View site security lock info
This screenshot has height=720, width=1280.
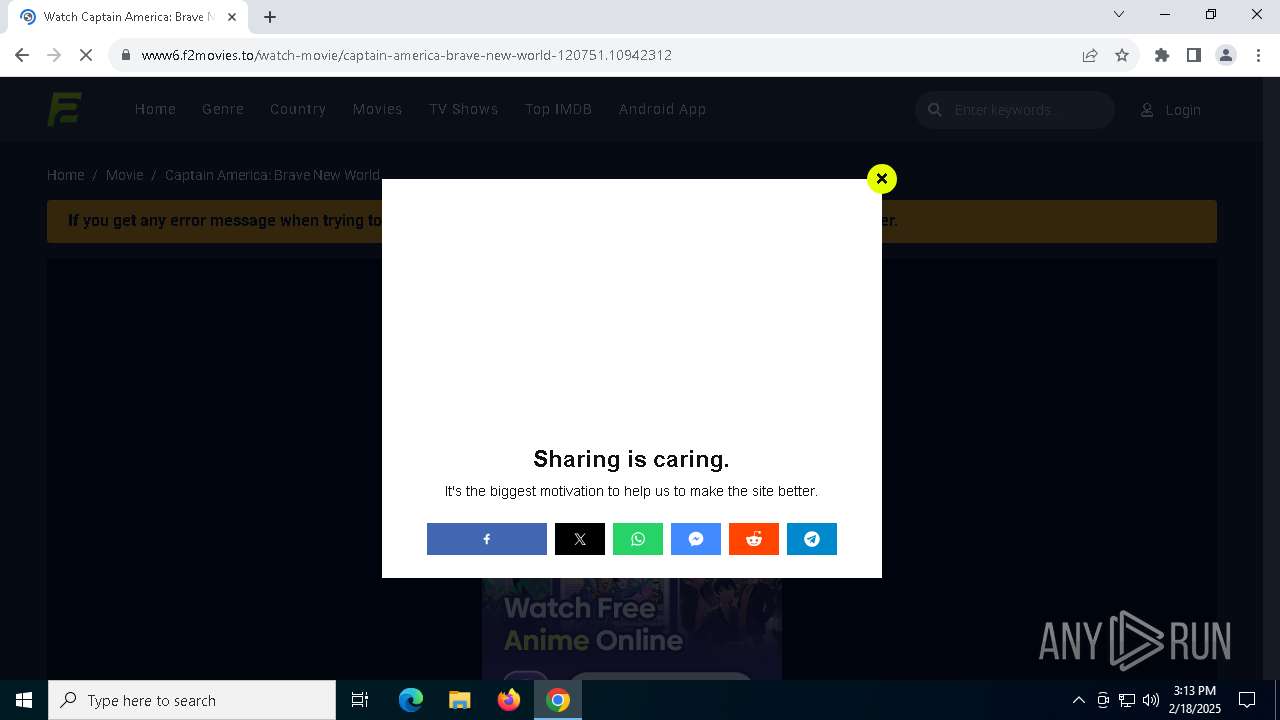pyautogui.click(x=126, y=55)
